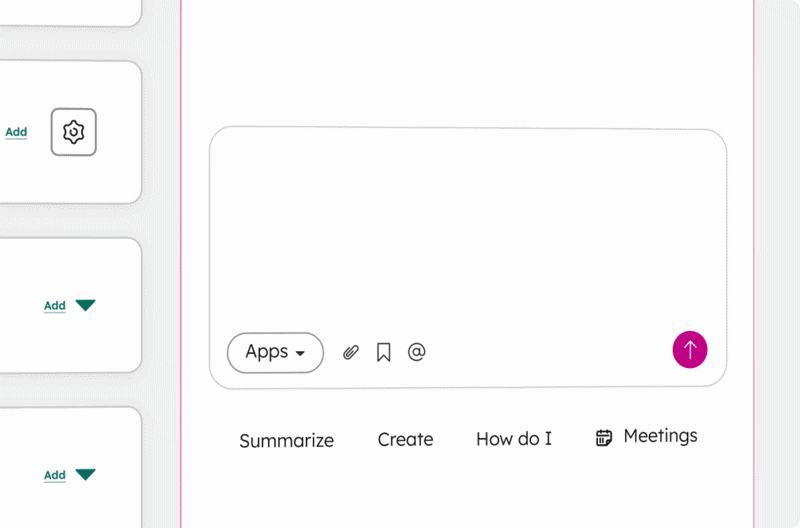Open saved prompts via the bookmark icon
Image resolution: width=800 pixels, height=528 pixels.
(x=384, y=352)
